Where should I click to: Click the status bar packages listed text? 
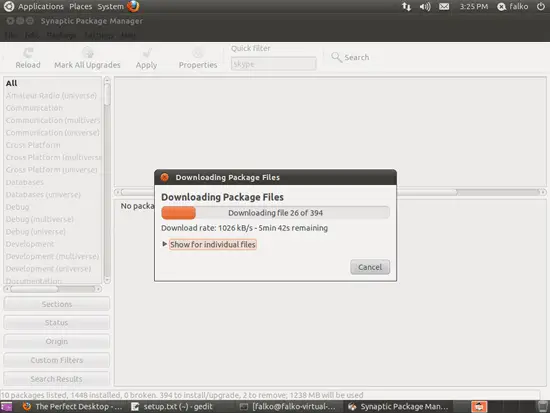(182, 395)
